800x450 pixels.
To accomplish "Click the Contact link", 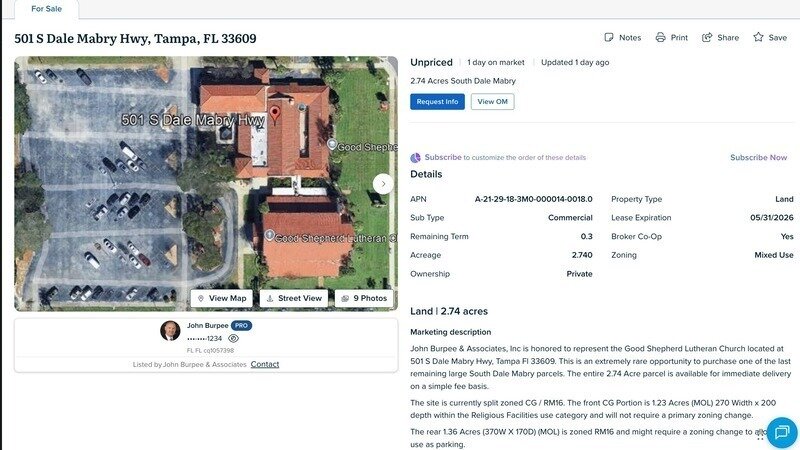I will [265, 364].
